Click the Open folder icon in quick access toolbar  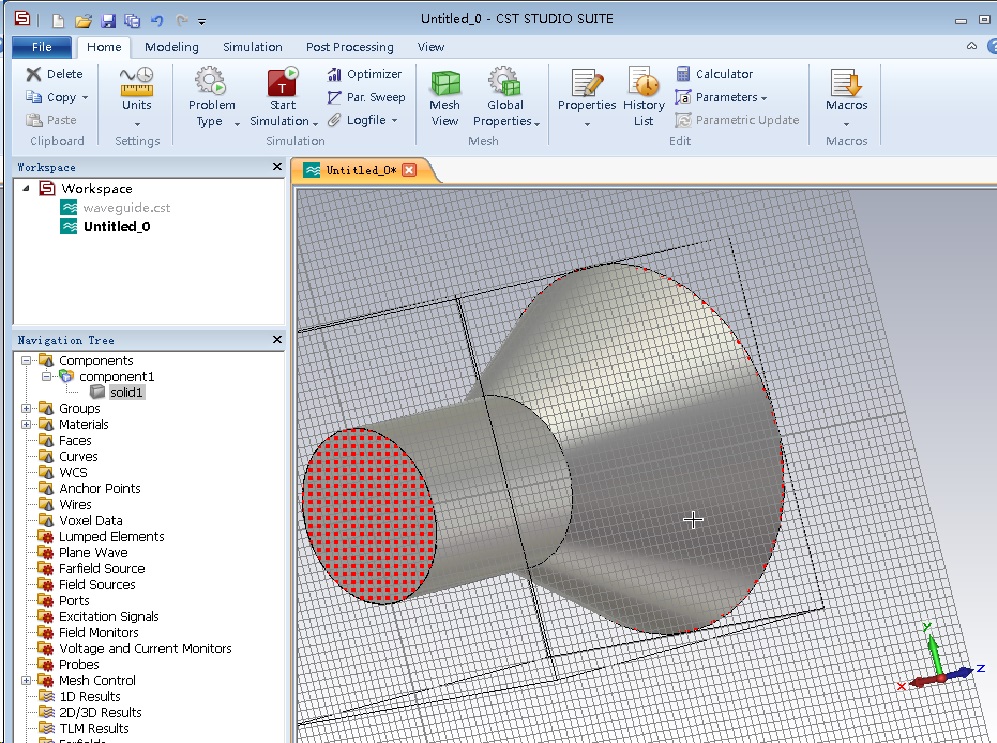point(83,21)
